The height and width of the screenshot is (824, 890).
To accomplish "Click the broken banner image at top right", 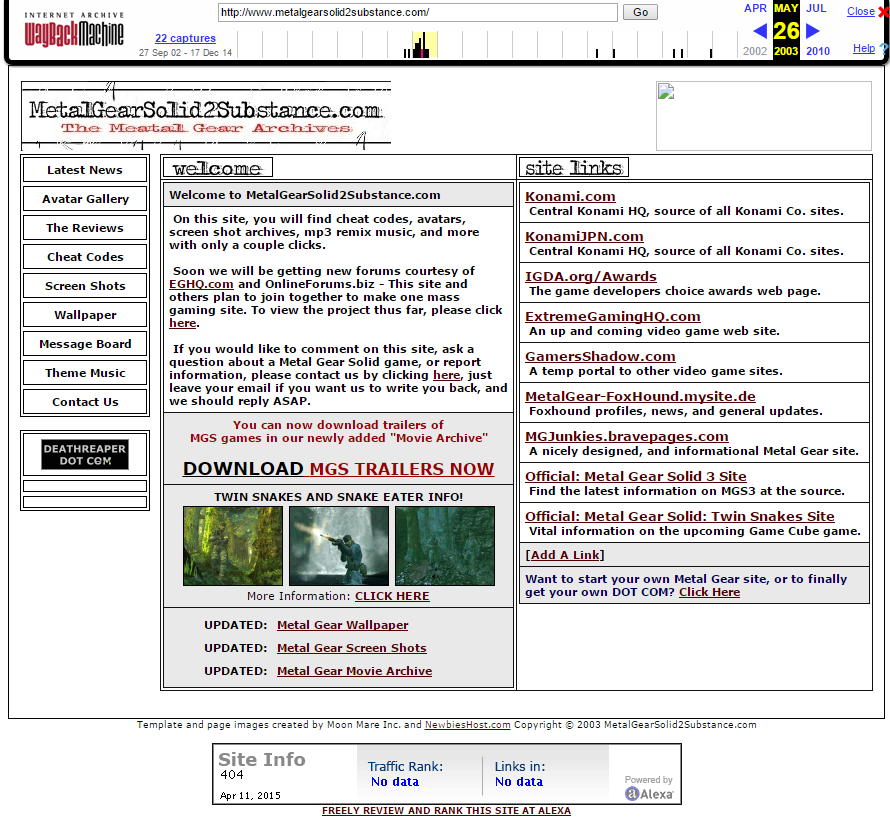I will pos(763,116).
